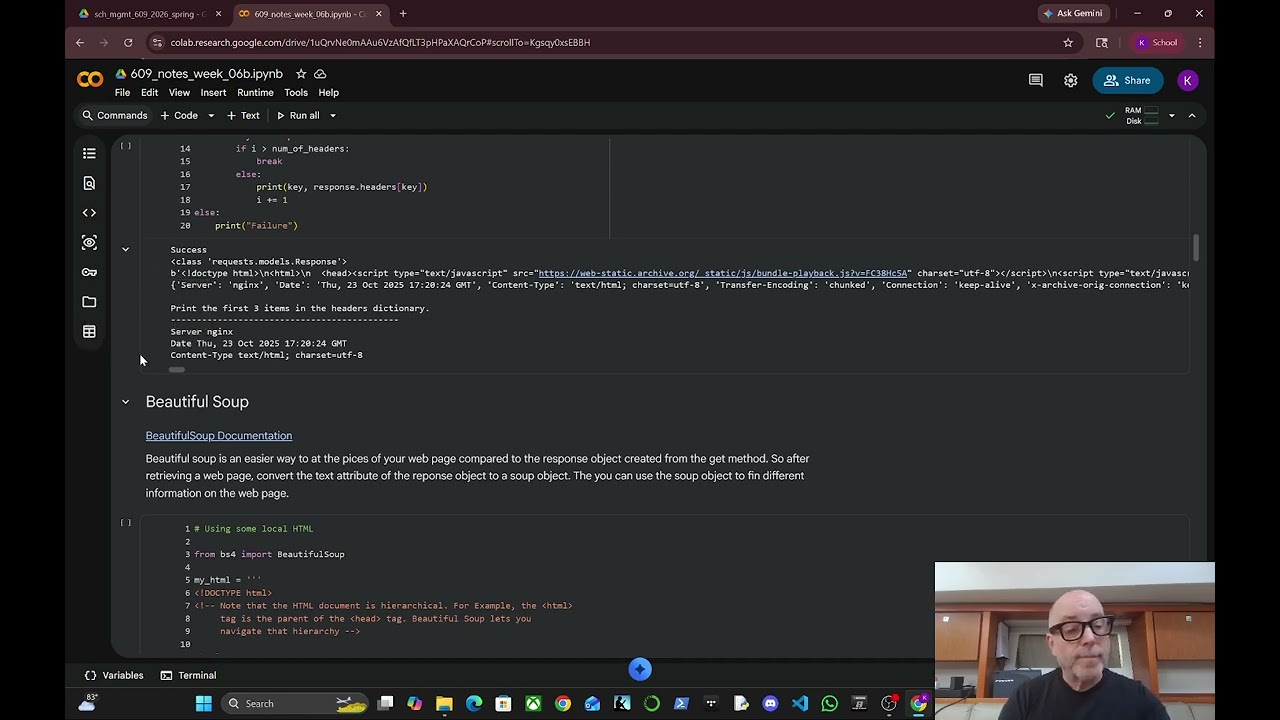Click Run all button

coord(298,115)
